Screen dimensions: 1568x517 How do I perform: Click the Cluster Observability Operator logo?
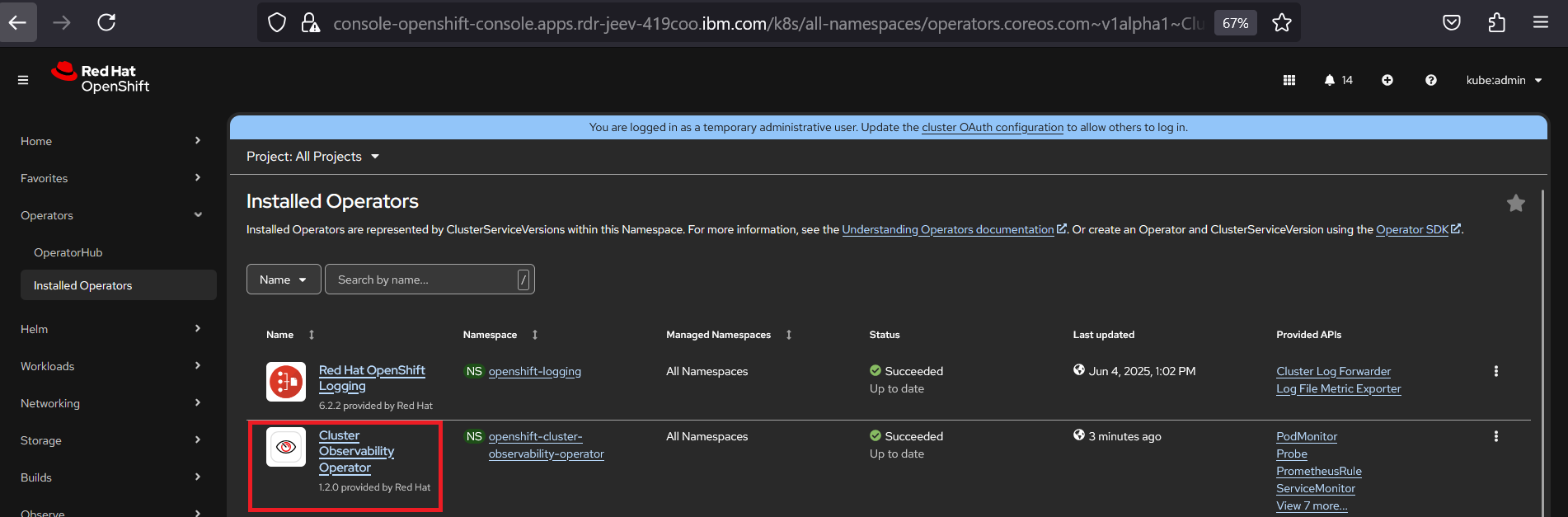point(286,447)
